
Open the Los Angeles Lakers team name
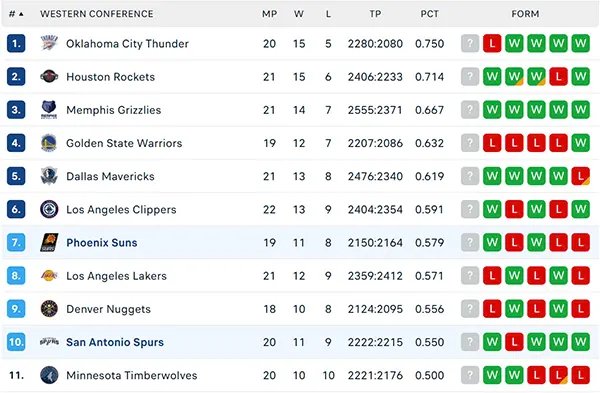pos(116,276)
